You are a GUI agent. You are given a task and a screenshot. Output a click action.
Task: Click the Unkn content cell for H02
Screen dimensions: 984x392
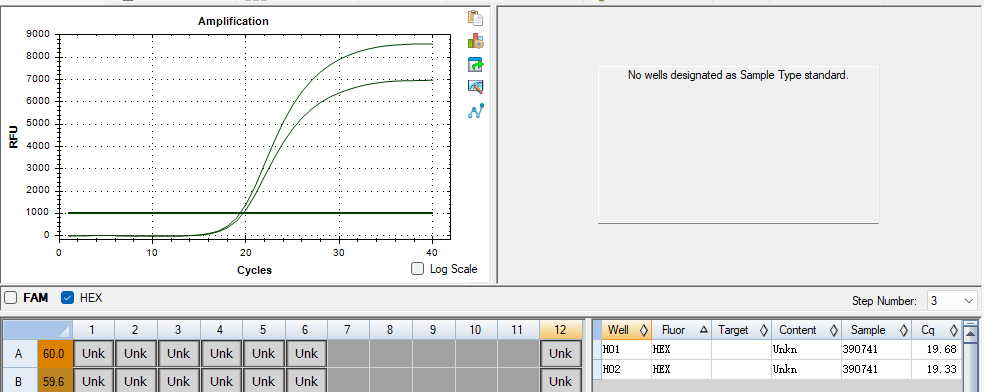[805, 369]
